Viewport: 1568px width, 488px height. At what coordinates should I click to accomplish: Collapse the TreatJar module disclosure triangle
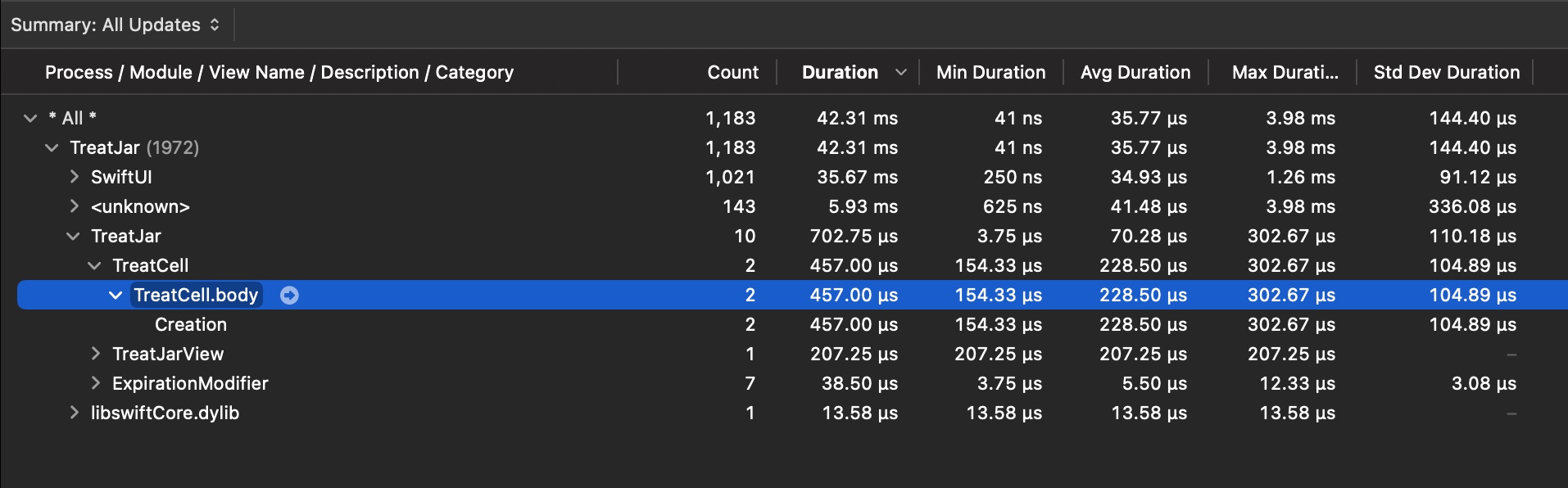click(x=73, y=236)
